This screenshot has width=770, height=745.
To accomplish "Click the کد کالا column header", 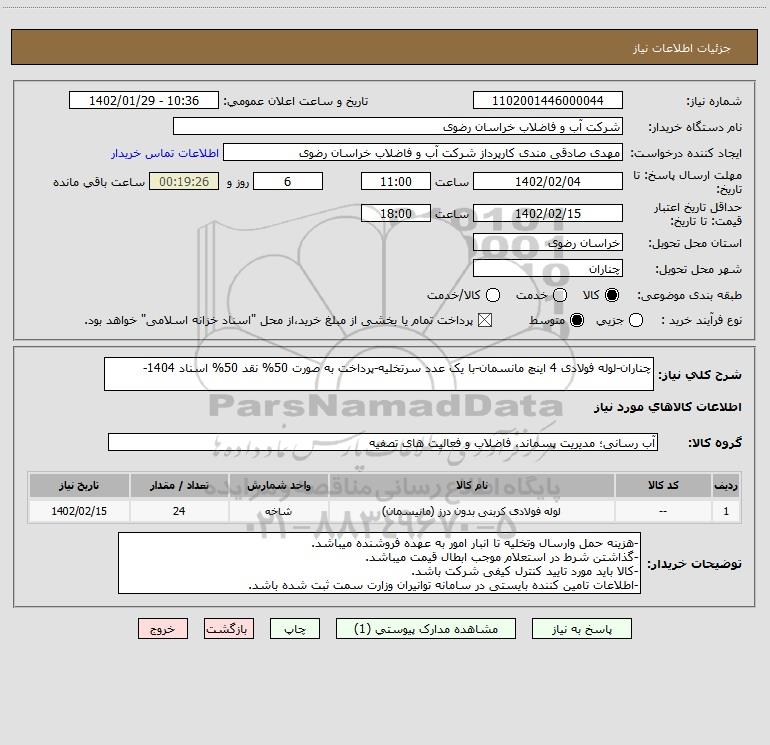I will (x=663, y=485).
